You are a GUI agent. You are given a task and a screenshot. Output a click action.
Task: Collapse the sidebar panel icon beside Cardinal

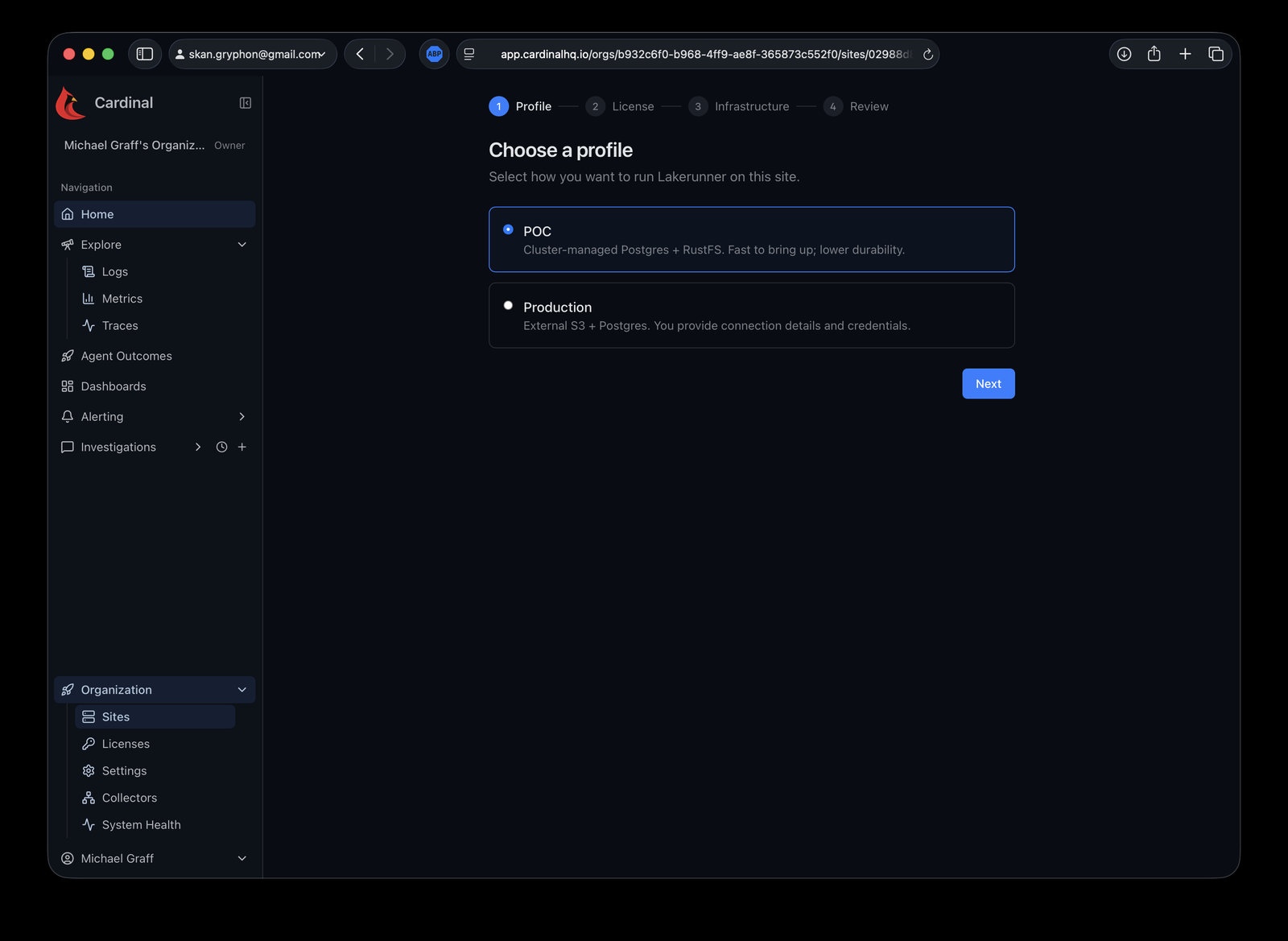coord(246,103)
